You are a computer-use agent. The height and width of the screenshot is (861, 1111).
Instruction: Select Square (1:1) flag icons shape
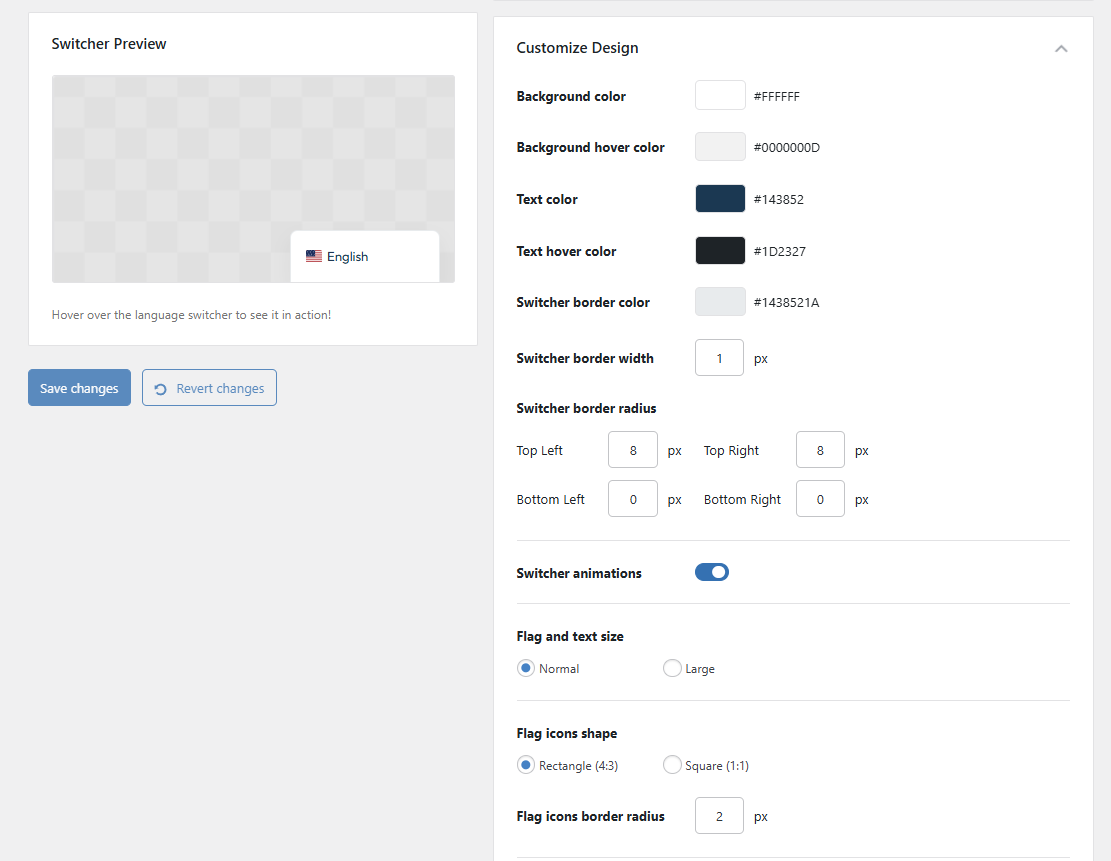tap(672, 764)
